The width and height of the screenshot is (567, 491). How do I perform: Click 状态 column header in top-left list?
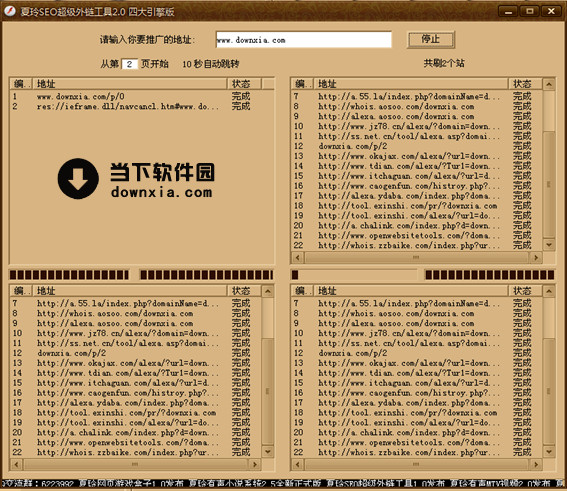244,84
